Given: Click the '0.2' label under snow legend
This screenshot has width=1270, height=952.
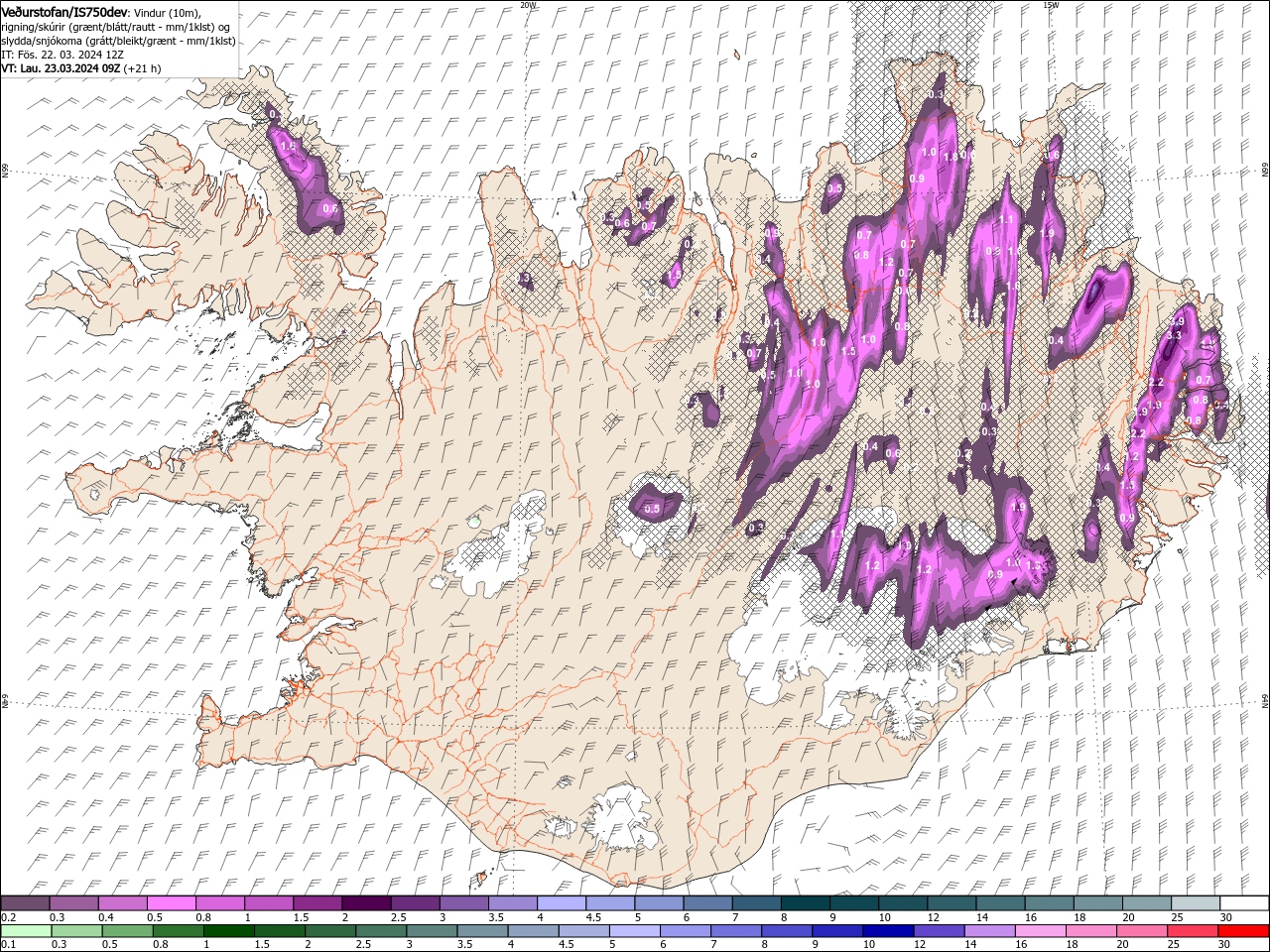Looking at the screenshot, I should click(8, 917).
